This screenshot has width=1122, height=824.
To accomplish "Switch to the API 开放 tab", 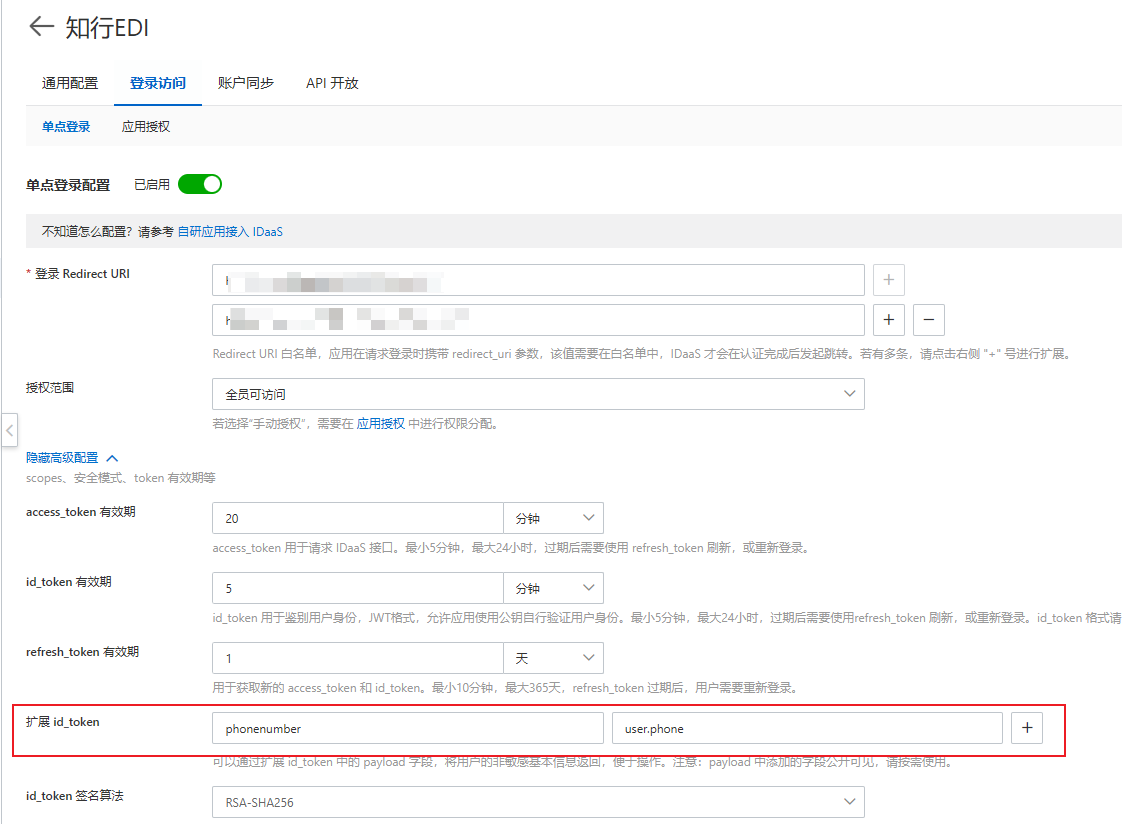I will point(331,84).
